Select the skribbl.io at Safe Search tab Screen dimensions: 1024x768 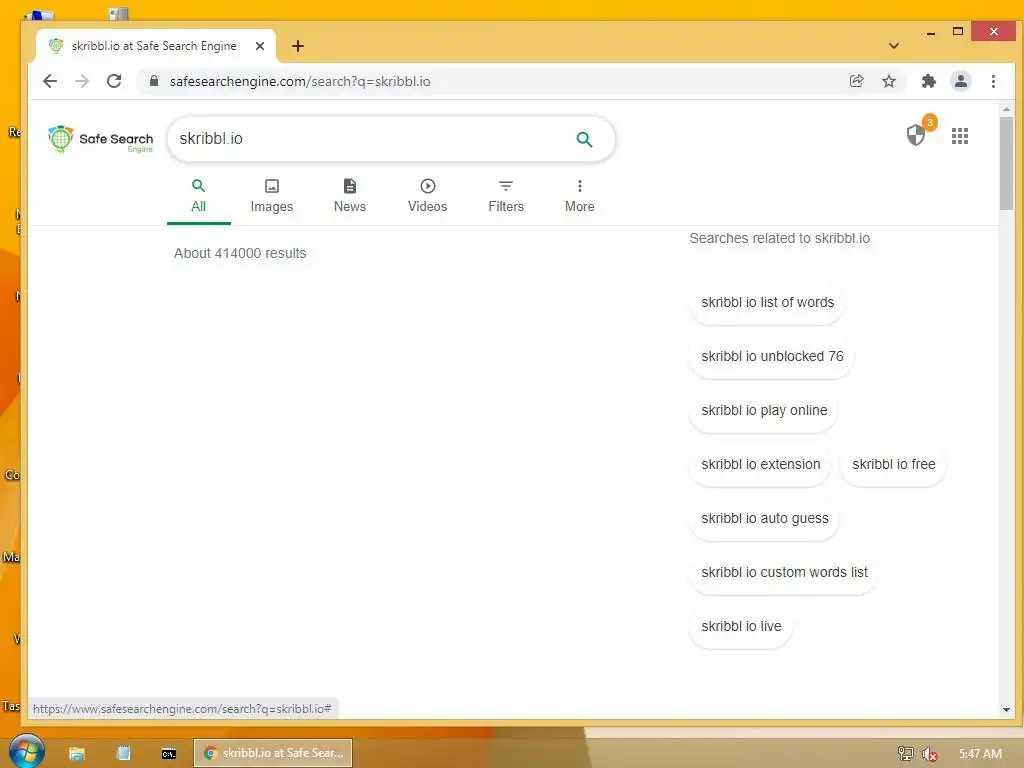pos(153,46)
